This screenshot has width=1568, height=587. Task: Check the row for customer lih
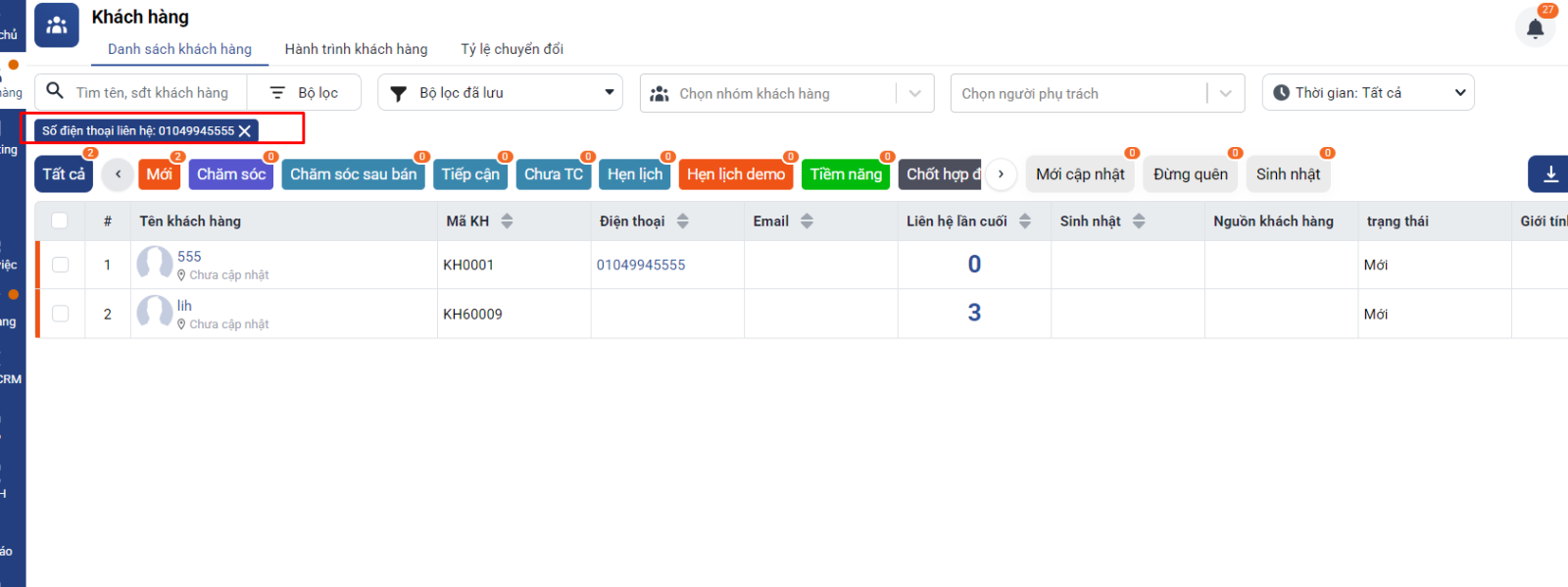tap(61, 314)
